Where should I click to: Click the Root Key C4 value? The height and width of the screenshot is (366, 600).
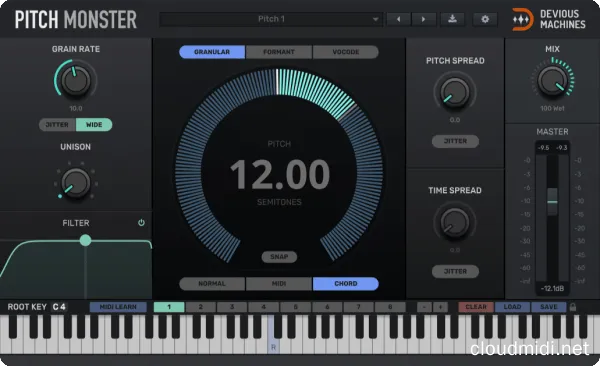(x=59, y=307)
